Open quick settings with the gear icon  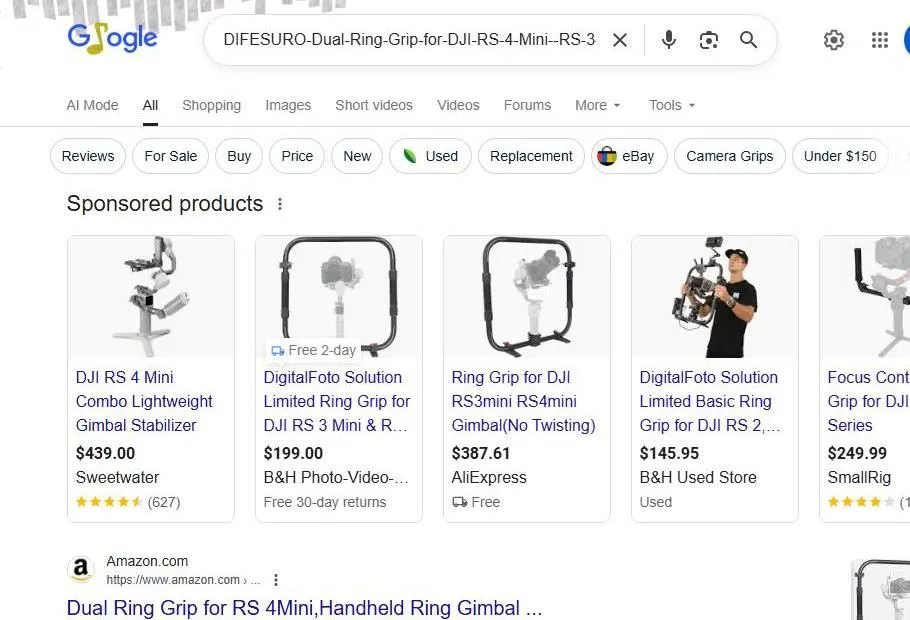click(834, 40)
